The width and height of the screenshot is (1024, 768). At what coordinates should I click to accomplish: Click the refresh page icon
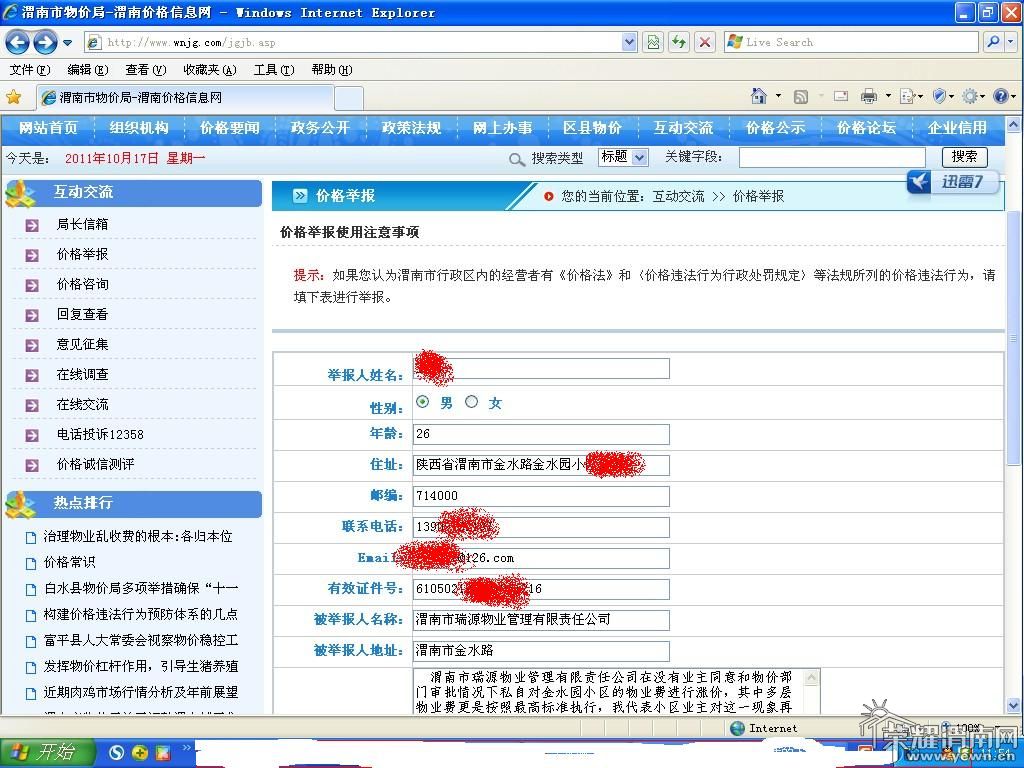679,42
